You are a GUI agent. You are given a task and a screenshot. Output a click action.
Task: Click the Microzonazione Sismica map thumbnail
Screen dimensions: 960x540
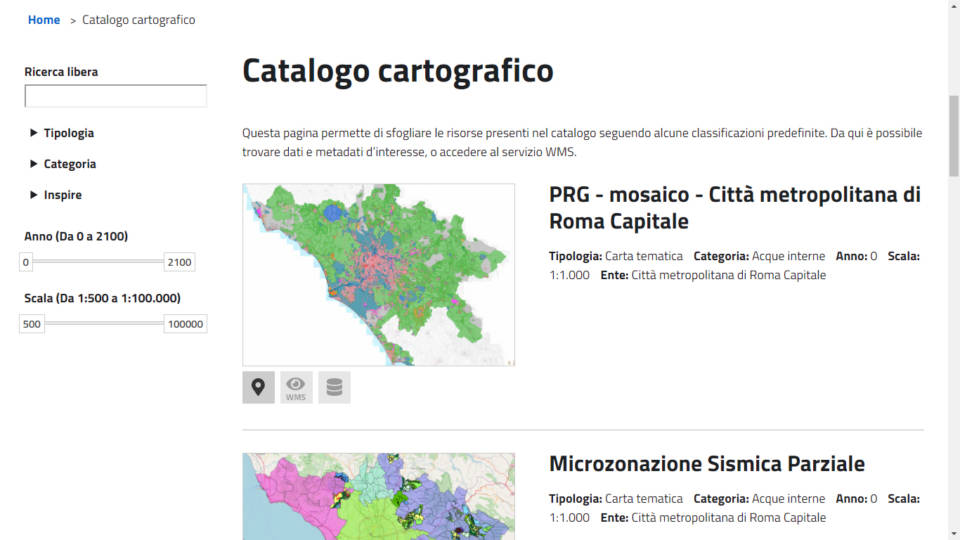tap(378, 497)
